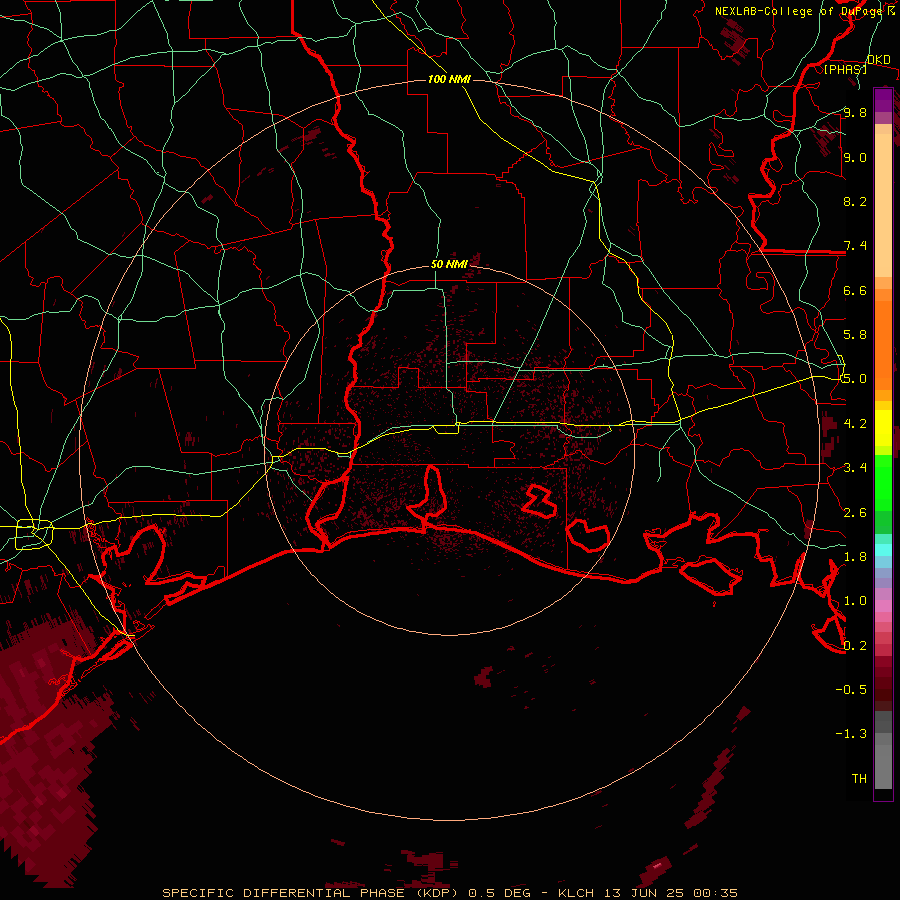900x900 pixels.
Task: Click the 13 JUN 25 date in caption
Action: click(x=643, y=893)
